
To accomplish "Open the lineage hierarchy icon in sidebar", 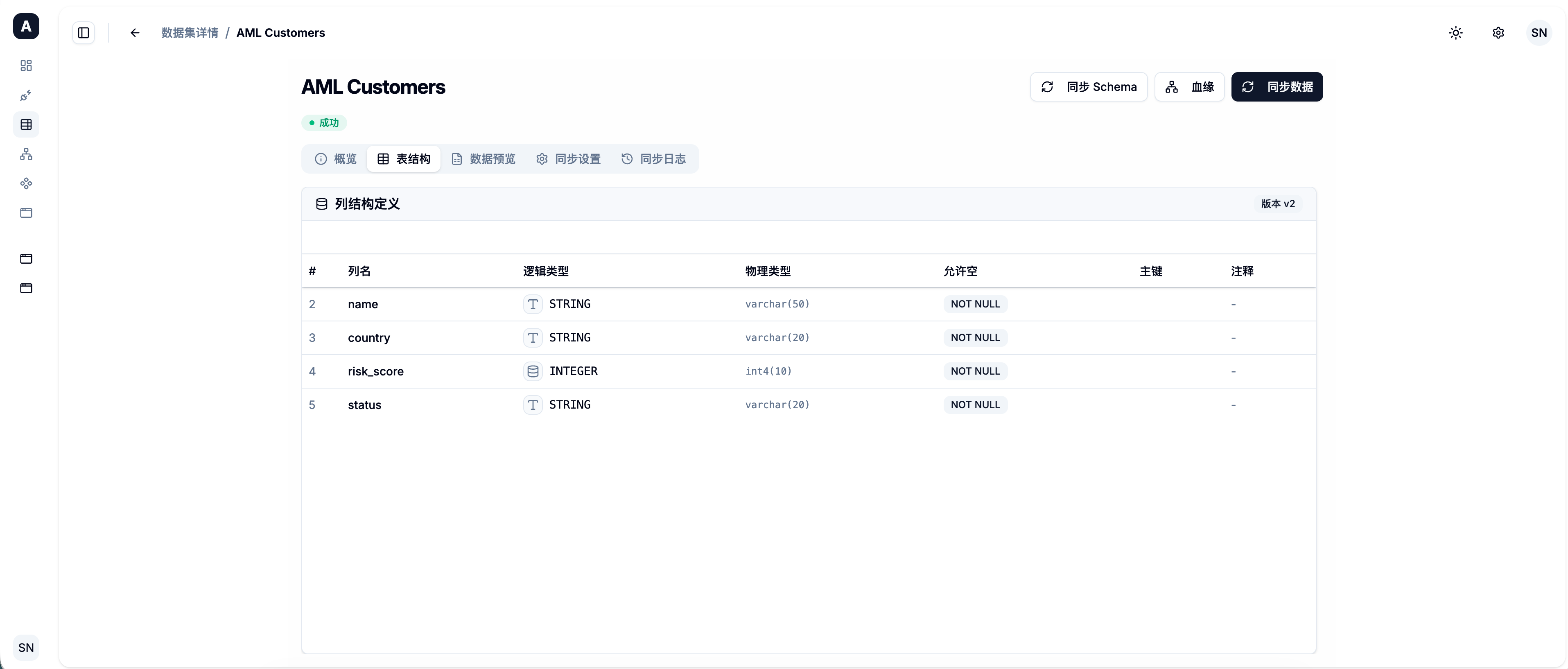I will 26,154.
